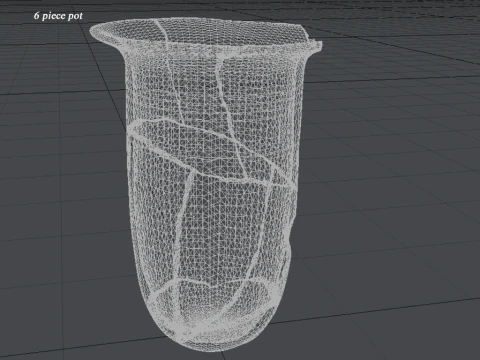This screenshot has height=360, width=480.
Task: Click the "6 piece pot" label text
Action: point(58,16)
